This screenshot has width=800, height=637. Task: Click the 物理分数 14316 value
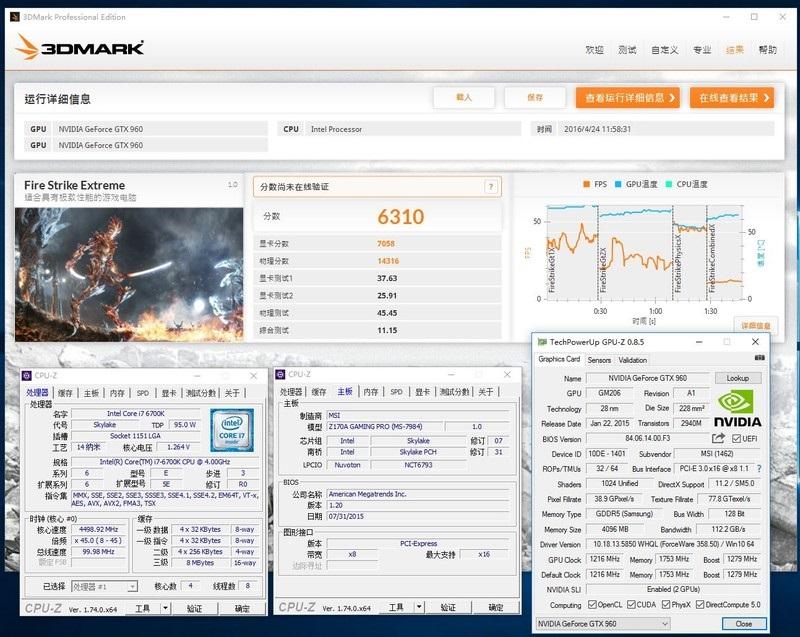pyautogui.click(x=388, y=261)
